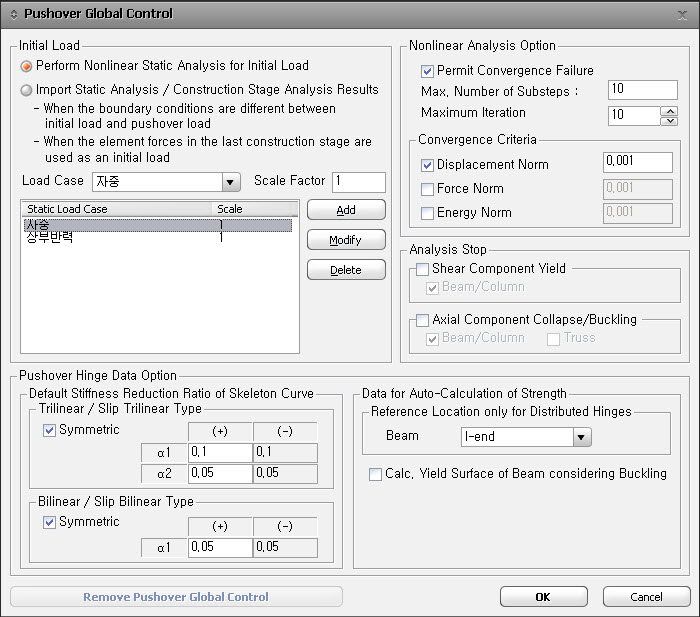Select Perform Nonlinear Static Analysis radio button
Viewport: 700px width, 617px height.
[x=26, y=66]
